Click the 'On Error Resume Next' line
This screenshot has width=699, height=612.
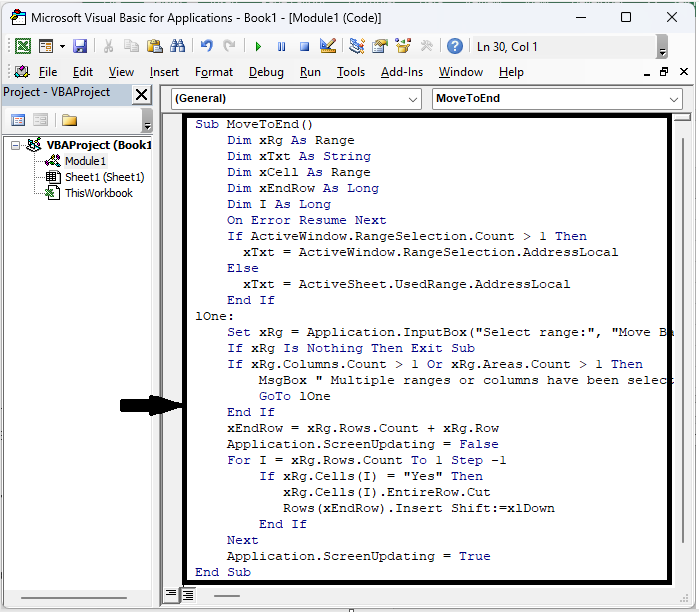[306, 220]
